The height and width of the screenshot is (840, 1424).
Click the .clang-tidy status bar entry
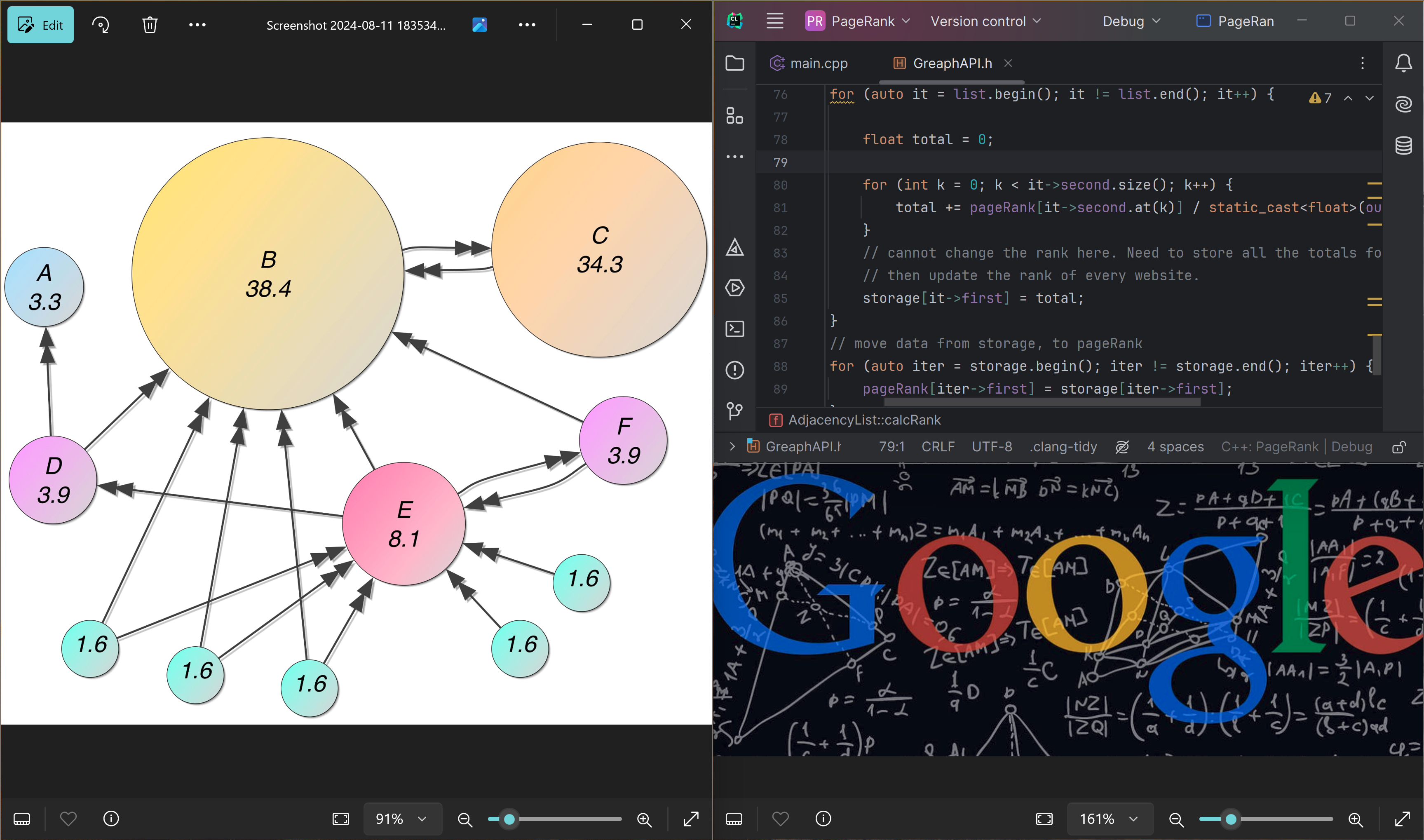click(1063, 447)
